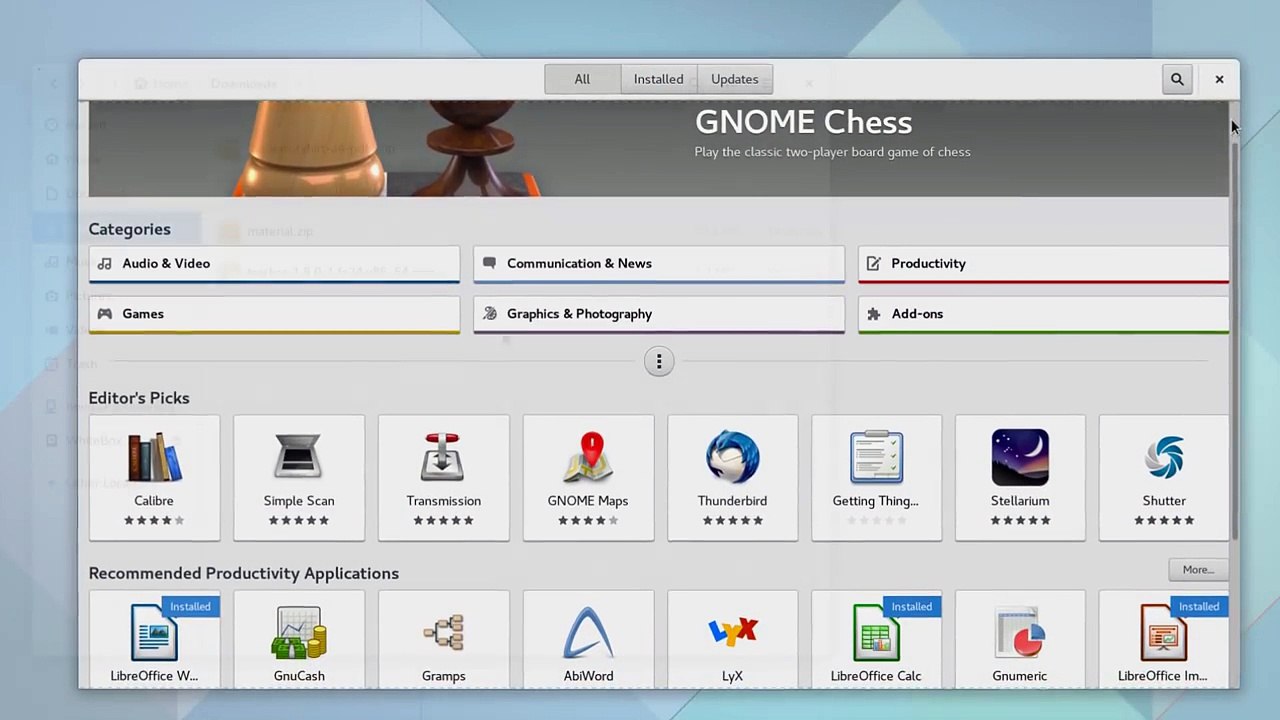
Task: Browse the Graphics & Photography category
Action: click(x=659, y=315)
